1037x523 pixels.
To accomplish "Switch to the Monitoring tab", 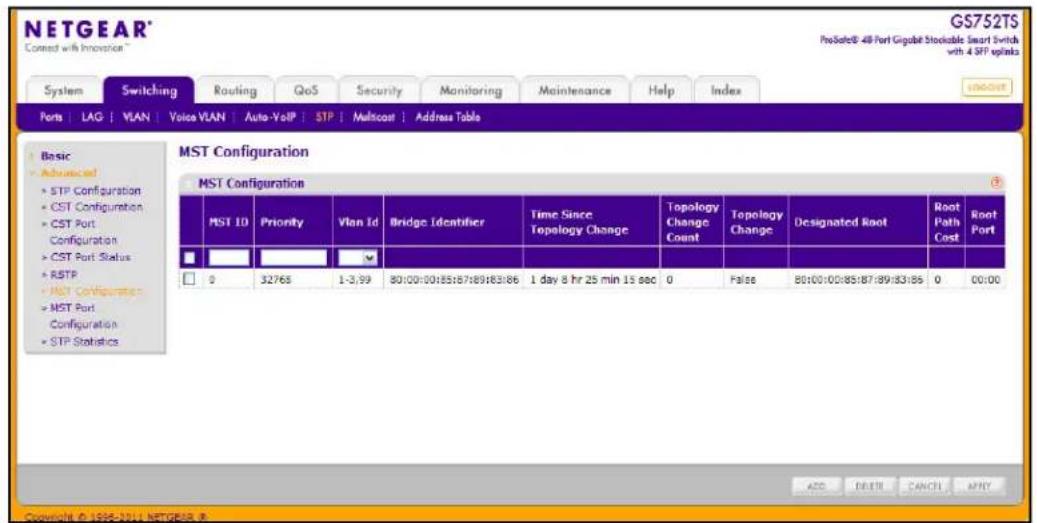I will (x=470, y=91).
